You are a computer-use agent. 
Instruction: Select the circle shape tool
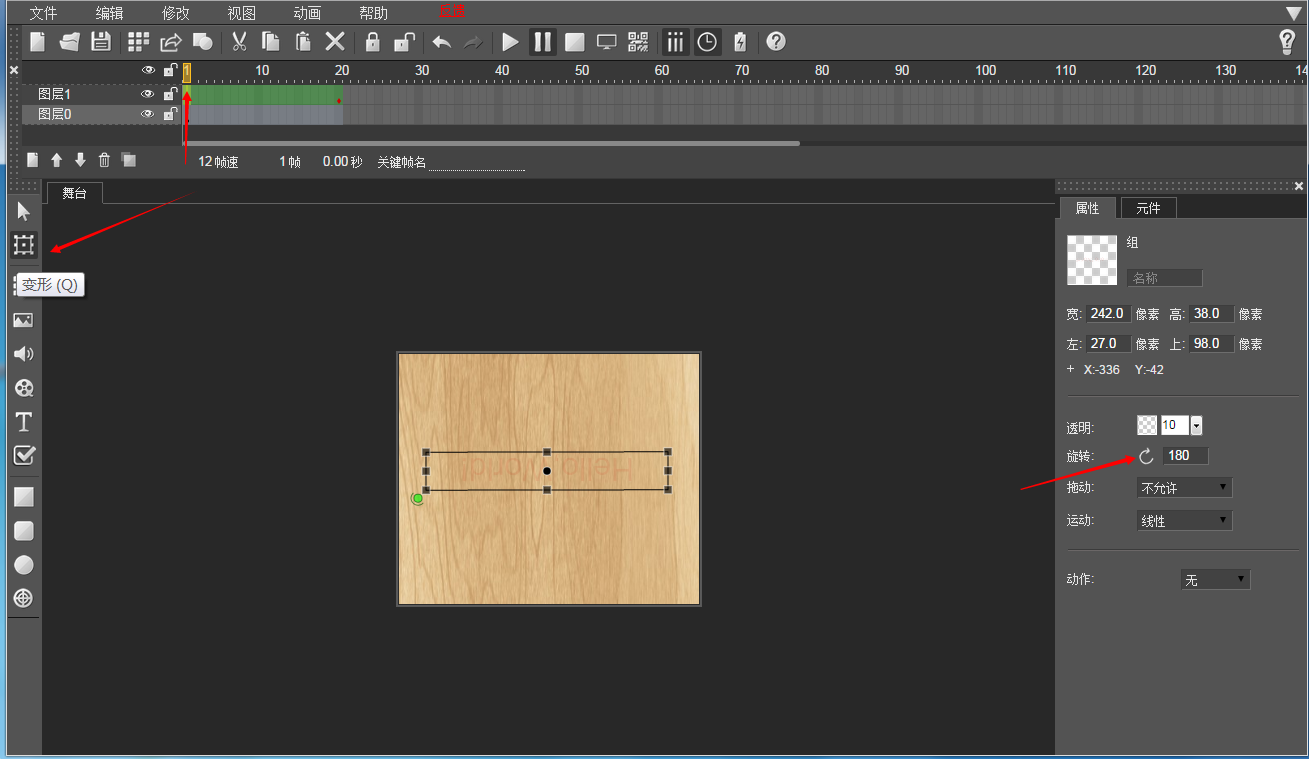pyautogui.click(x=24, y=565)
